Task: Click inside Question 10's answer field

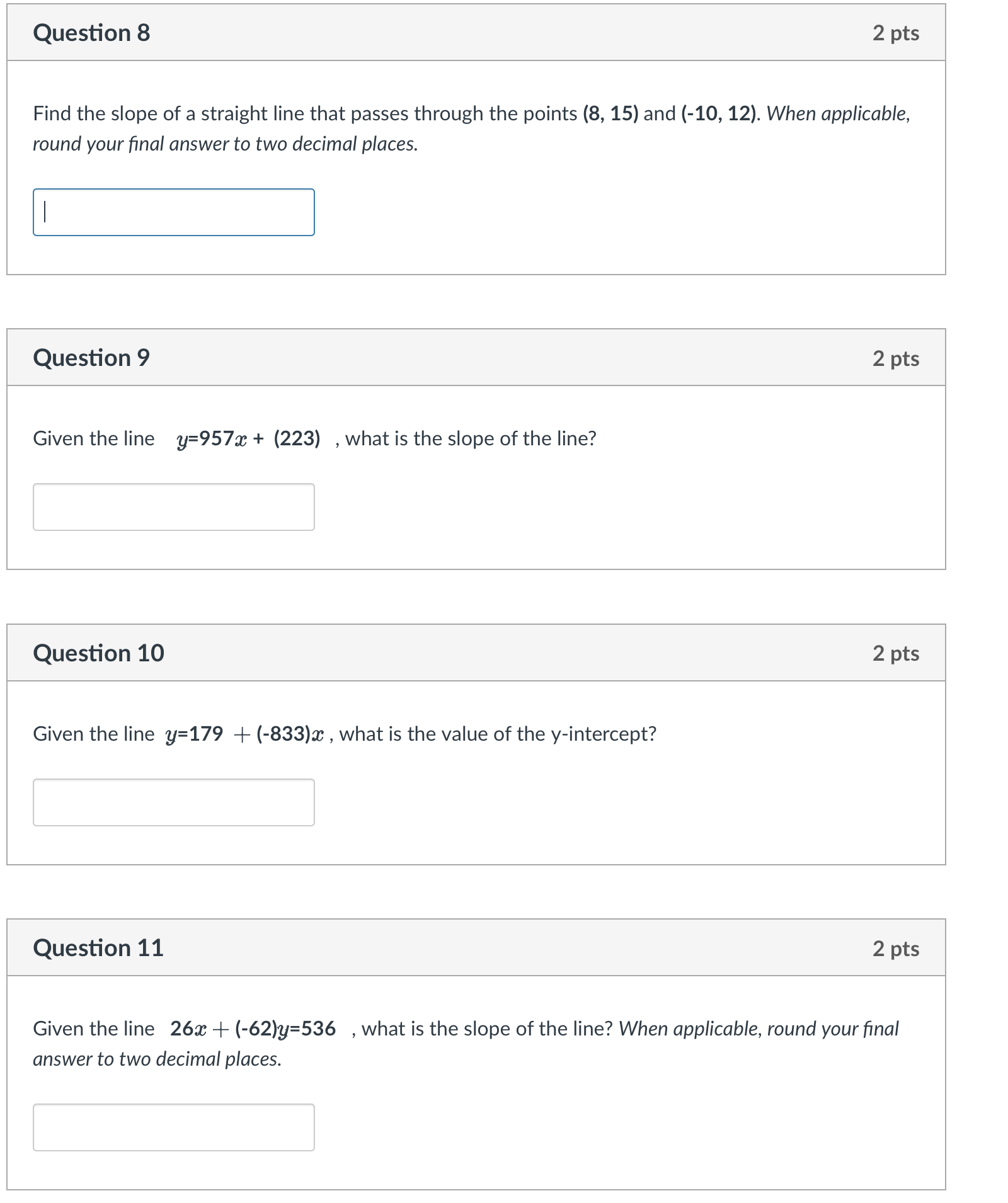Action: point(175,801)
